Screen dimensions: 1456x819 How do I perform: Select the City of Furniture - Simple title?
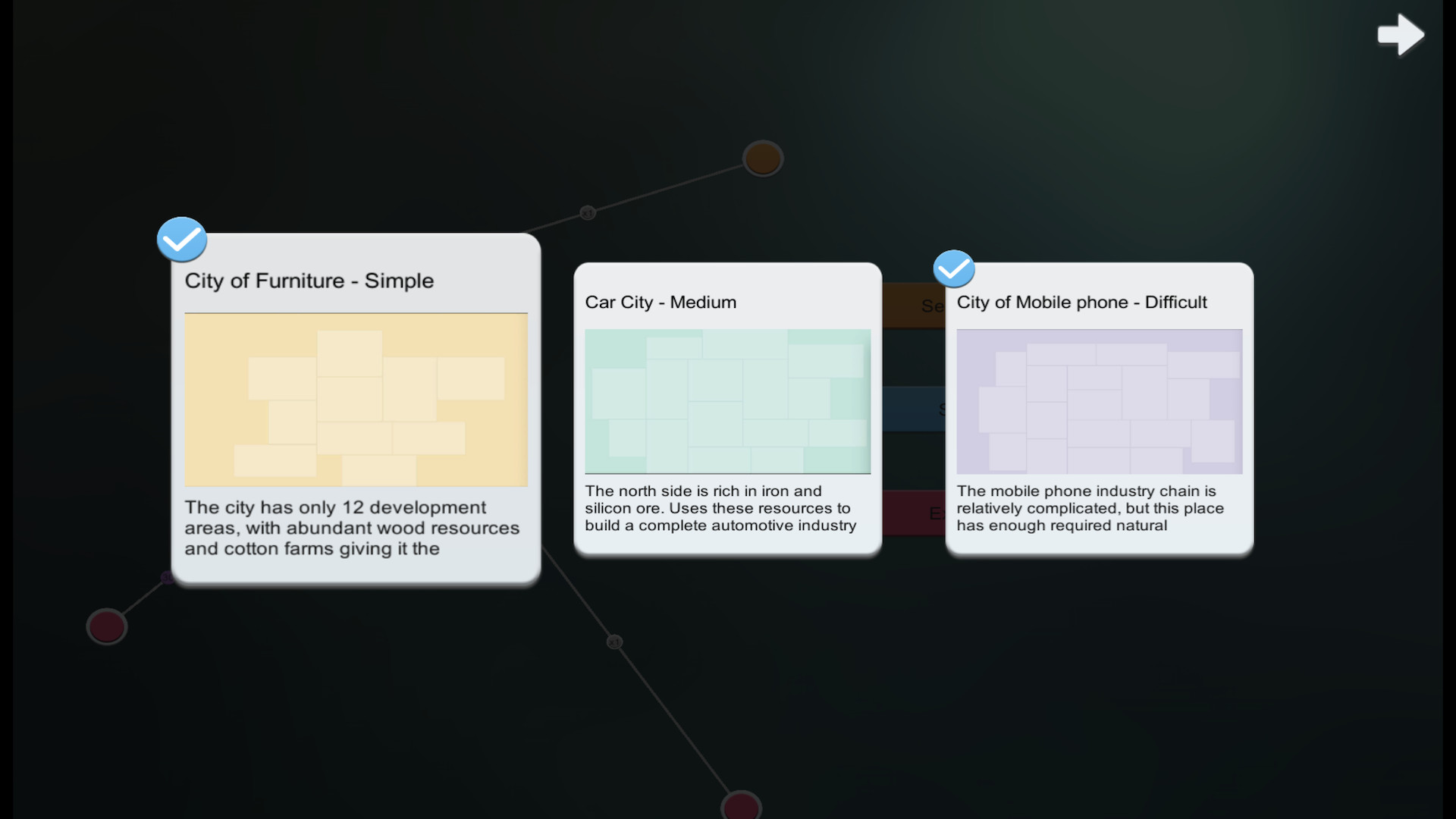[x=309, y=281]
